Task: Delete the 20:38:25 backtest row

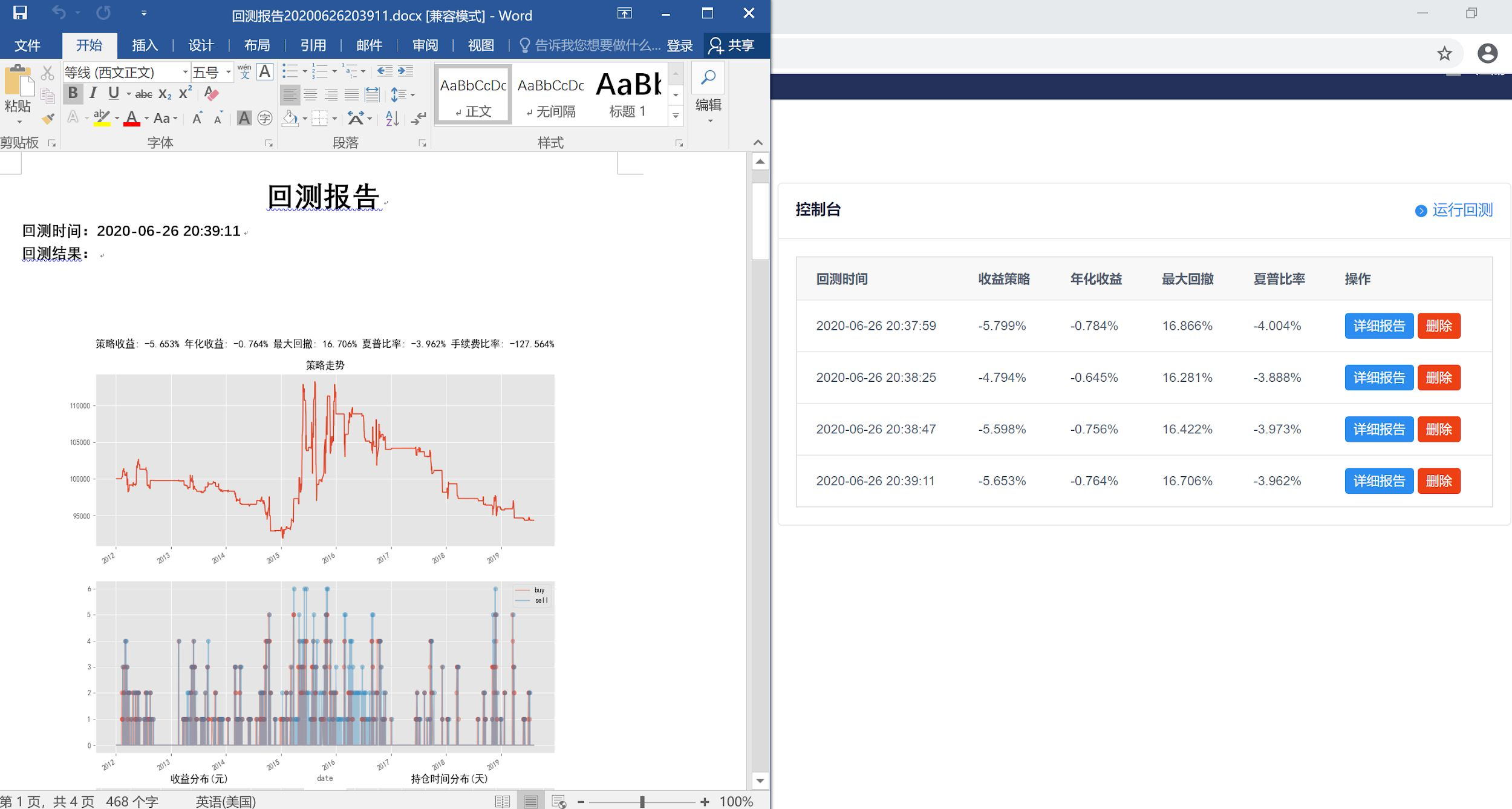Action: pyautogui.click(x=1438, y=378)
